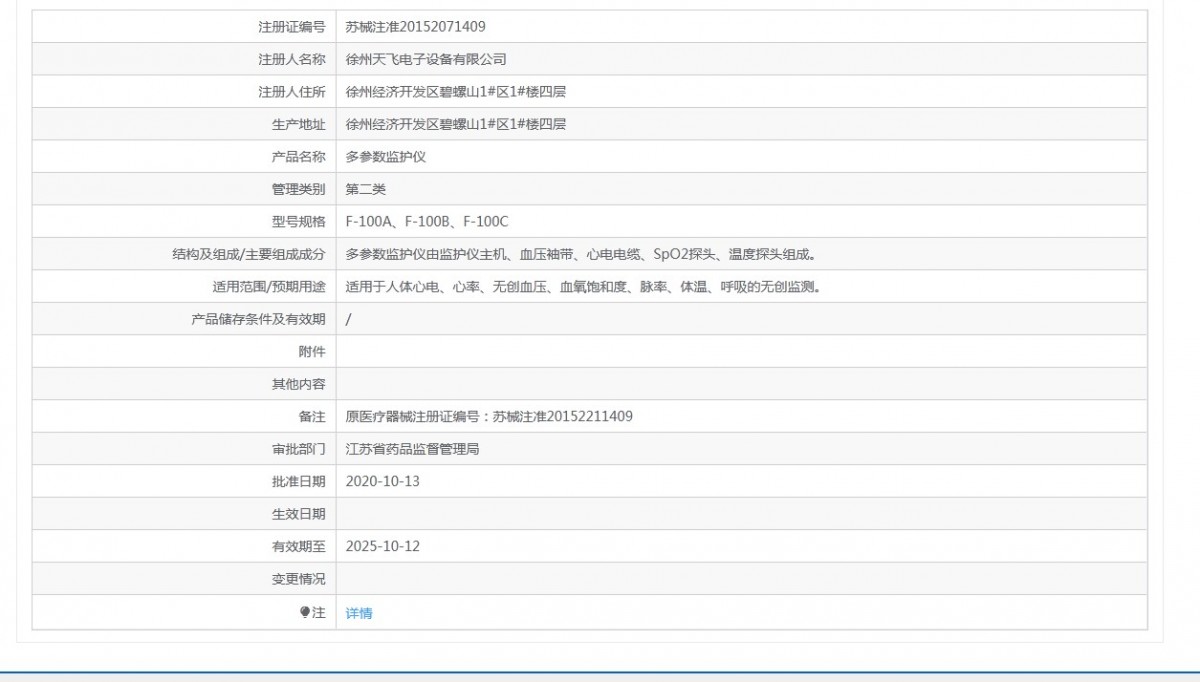Click the 产品名称 label cell

184,157
